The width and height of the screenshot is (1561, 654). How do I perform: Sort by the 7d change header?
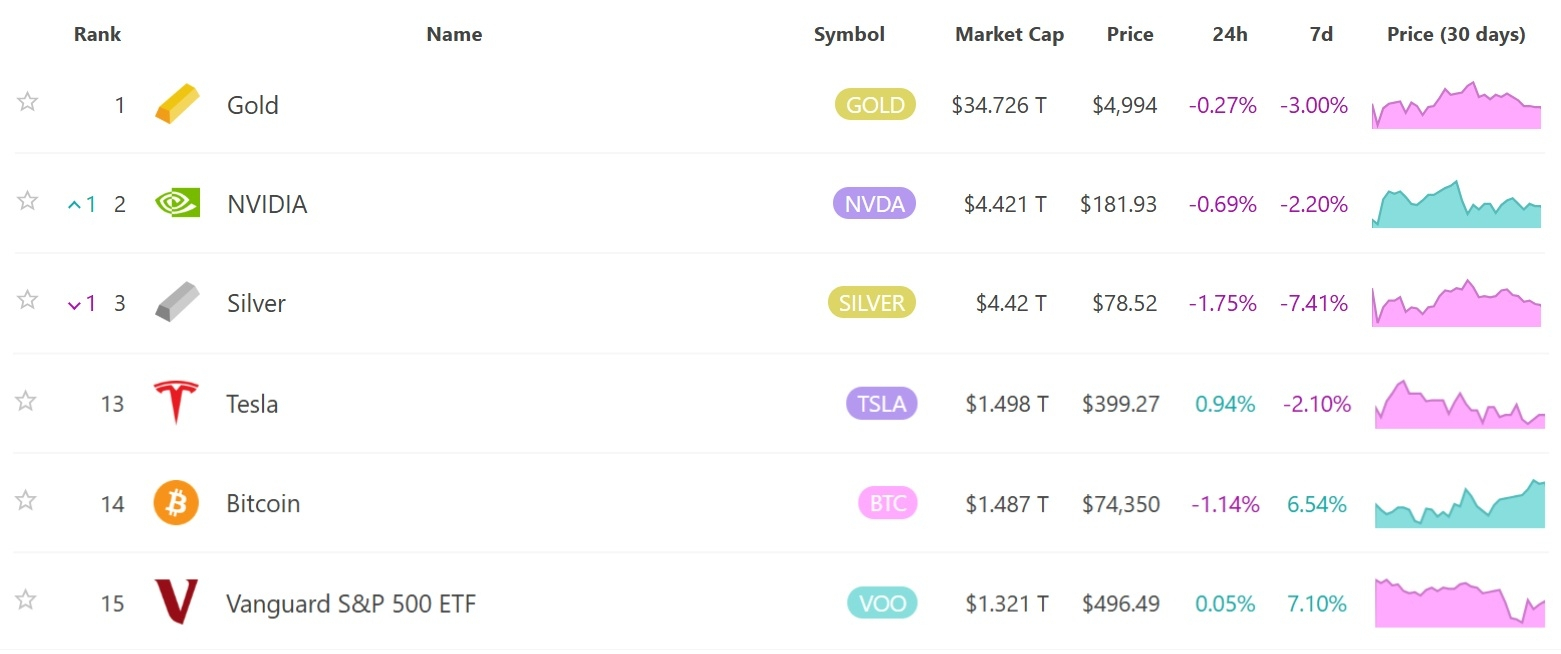click(x=1321, y=34)
